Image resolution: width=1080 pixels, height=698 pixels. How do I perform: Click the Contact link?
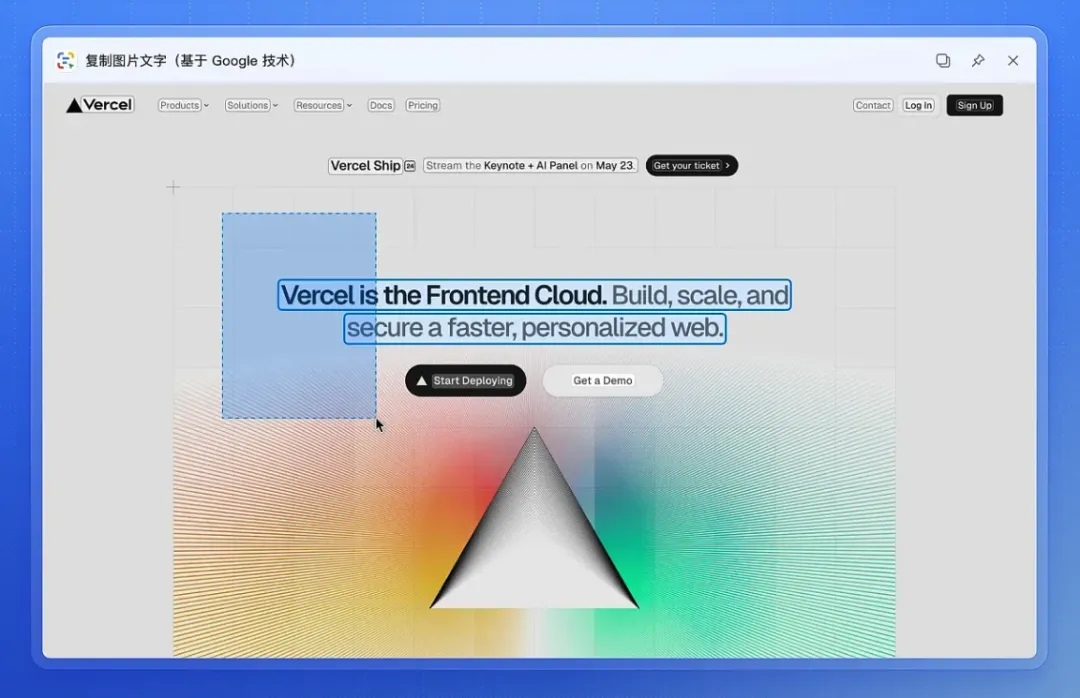click(x=873, y=105)
